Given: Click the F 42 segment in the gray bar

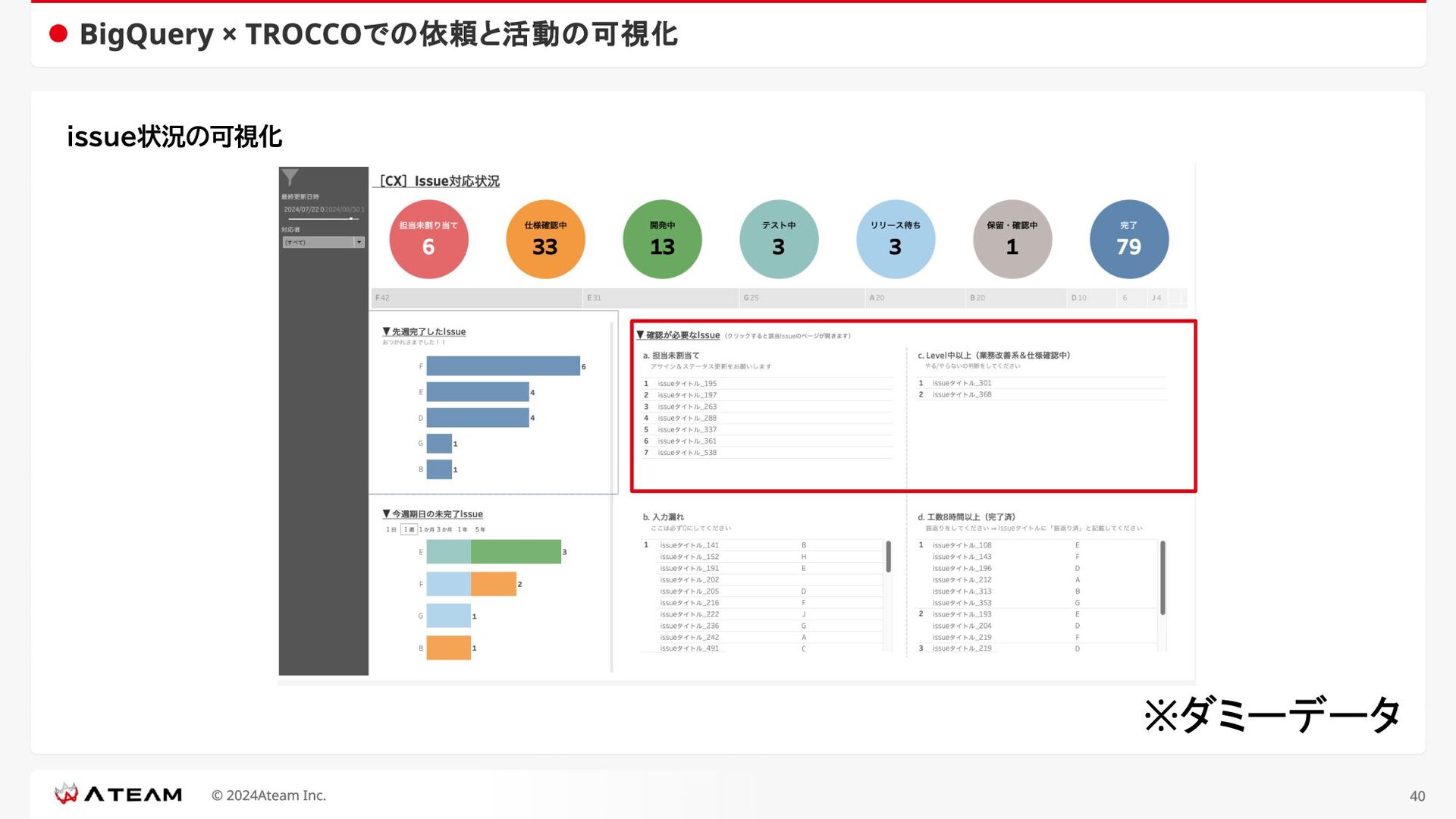Looking at the screenshot, I should point(477,298).
